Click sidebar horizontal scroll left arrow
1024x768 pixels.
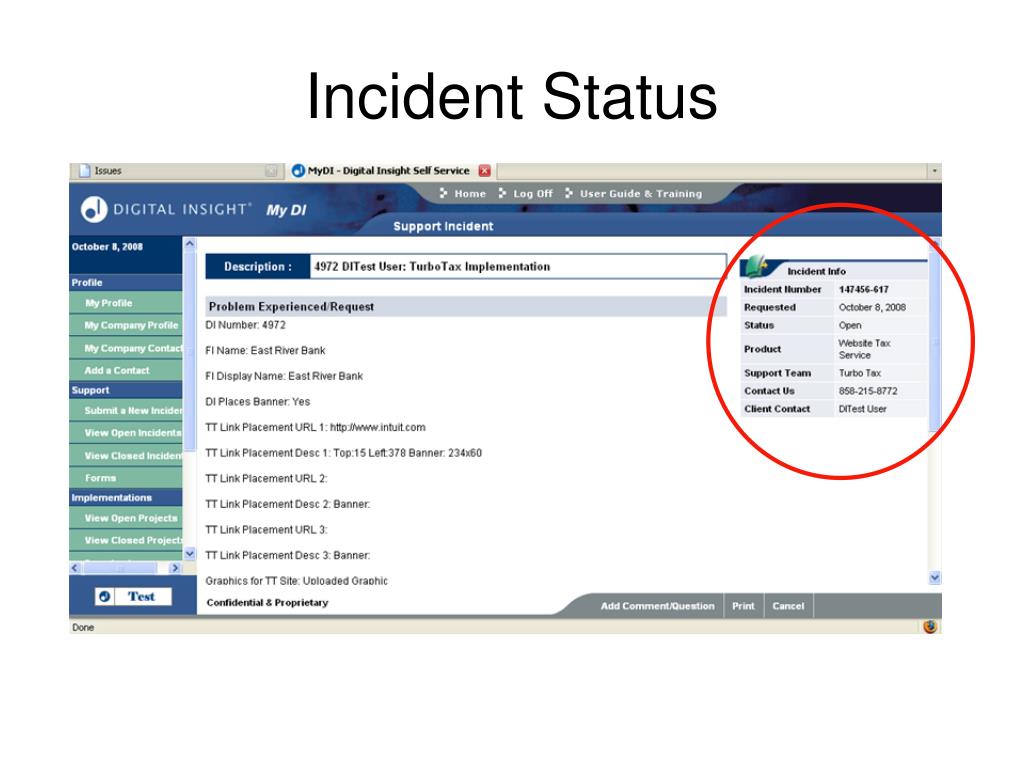pos(75,568)
